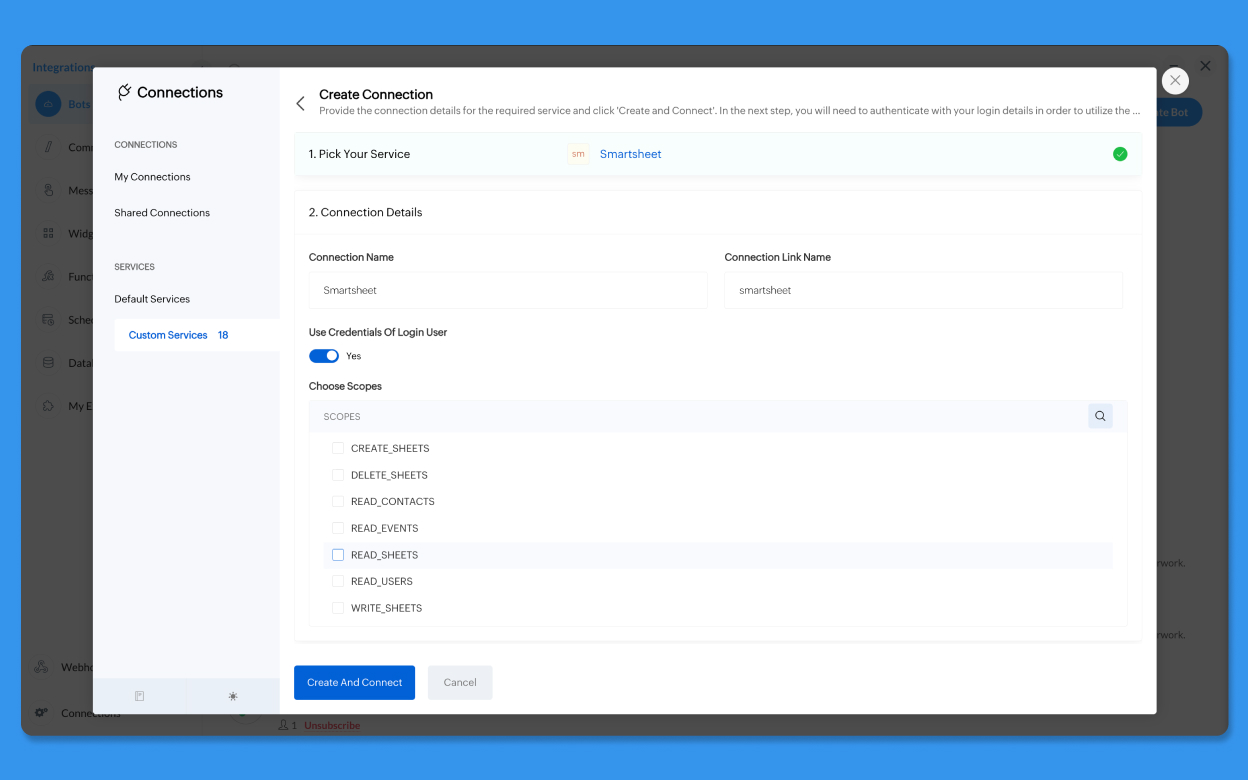Check the READ_SHEETS scope
The height and width of the screenshot is (780, 1248).
point(338,555)
